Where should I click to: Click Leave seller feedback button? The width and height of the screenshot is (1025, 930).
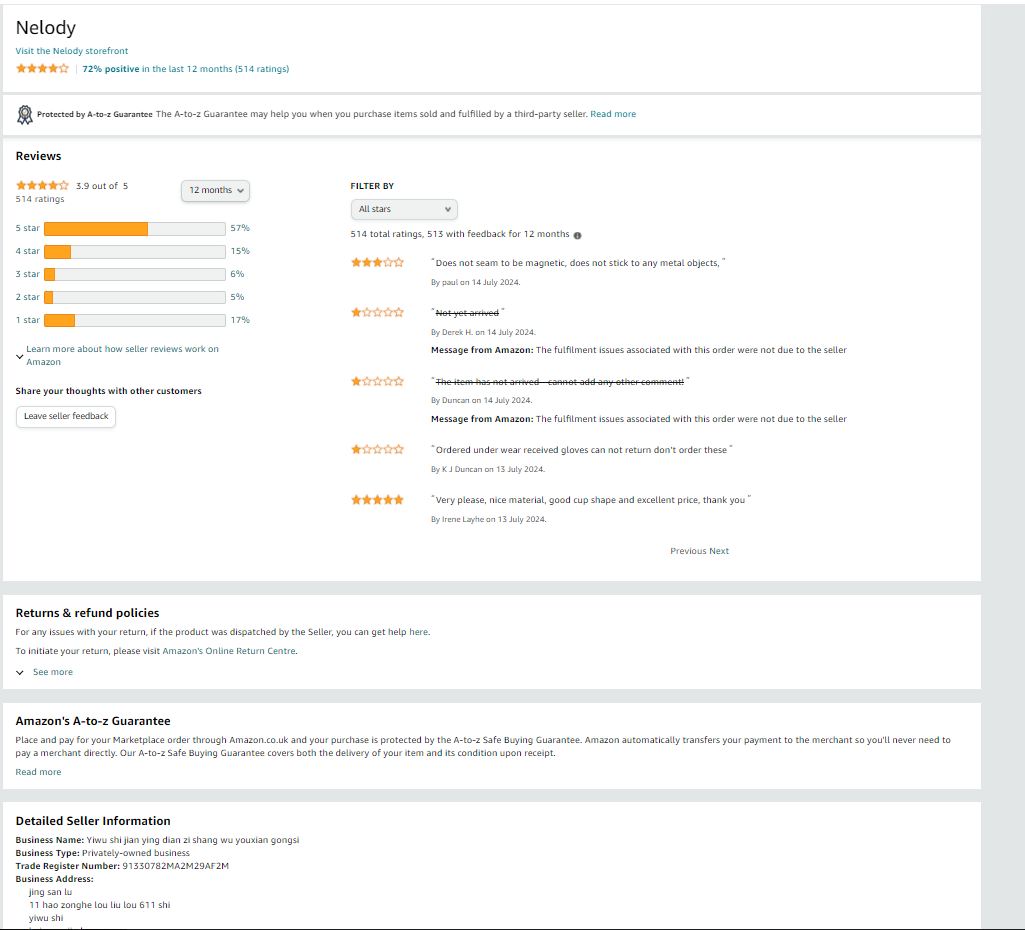[66, 416]
